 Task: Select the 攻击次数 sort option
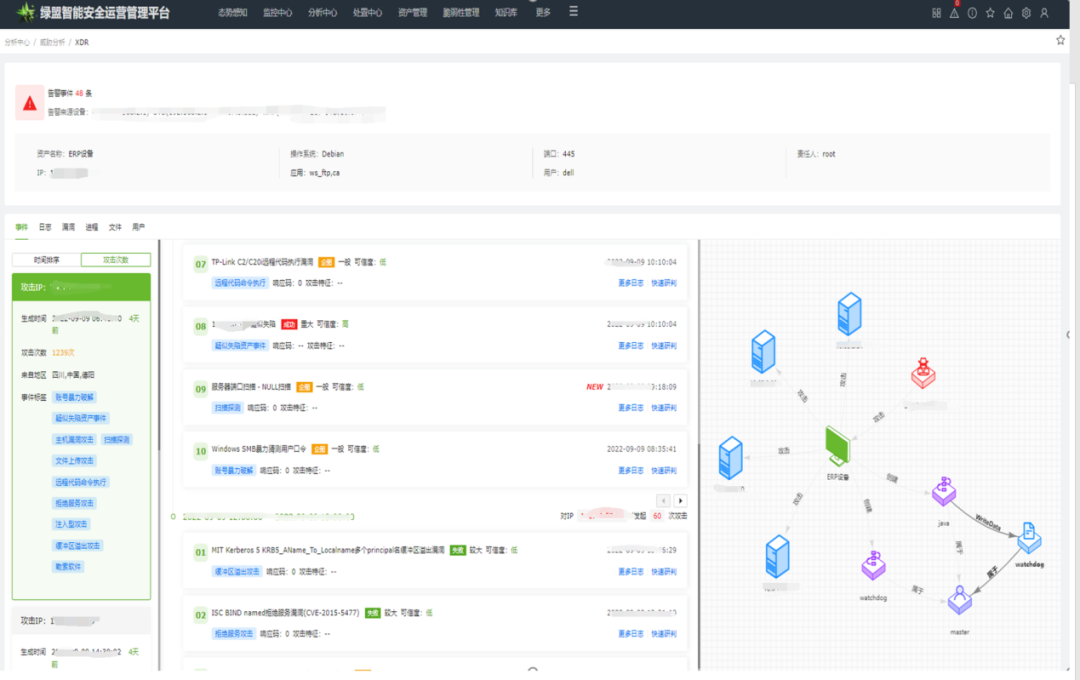[x=115, y=260]
